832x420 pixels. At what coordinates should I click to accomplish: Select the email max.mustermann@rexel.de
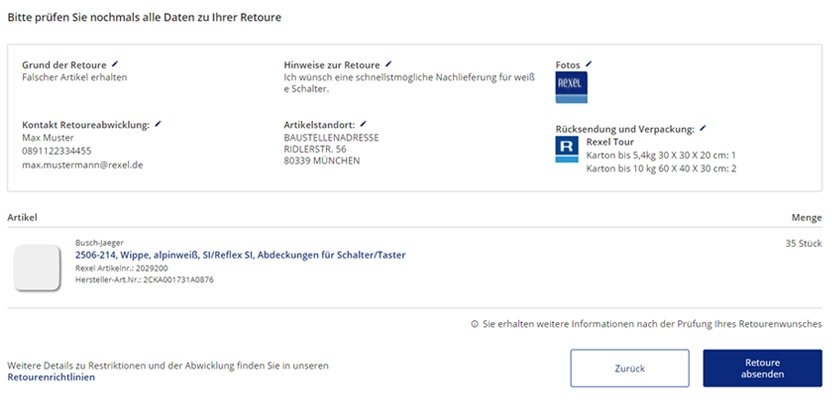click(x=82, y=165)
